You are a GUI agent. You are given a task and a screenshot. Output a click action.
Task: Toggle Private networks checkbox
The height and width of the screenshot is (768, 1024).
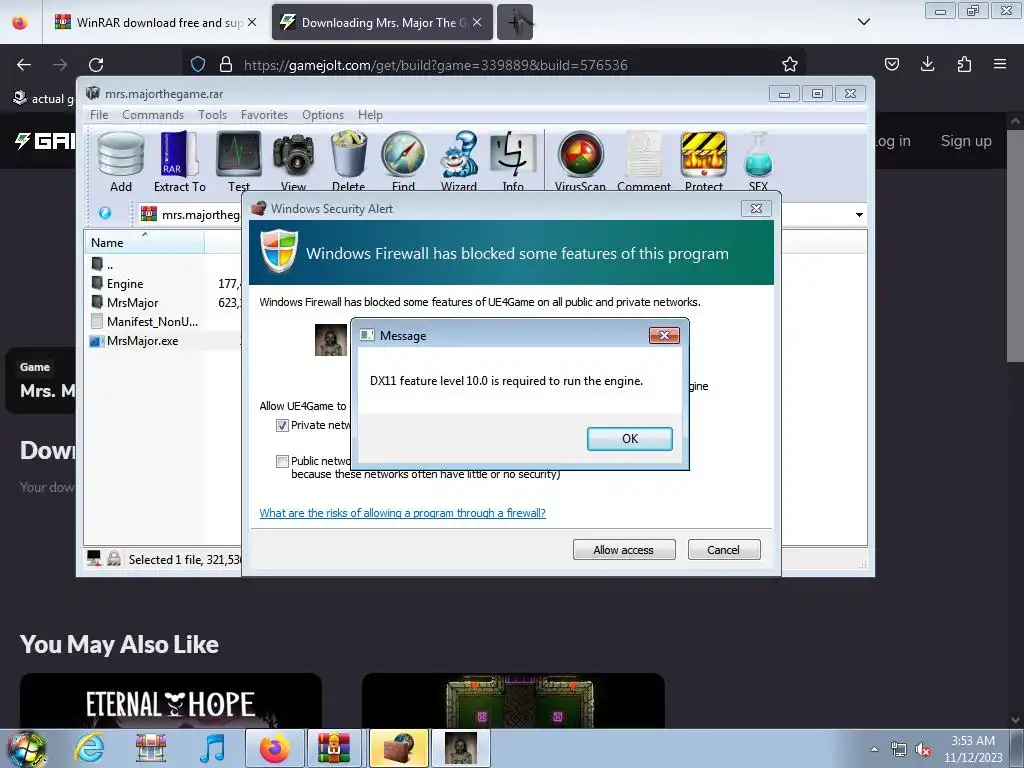[x=282, y=426]
